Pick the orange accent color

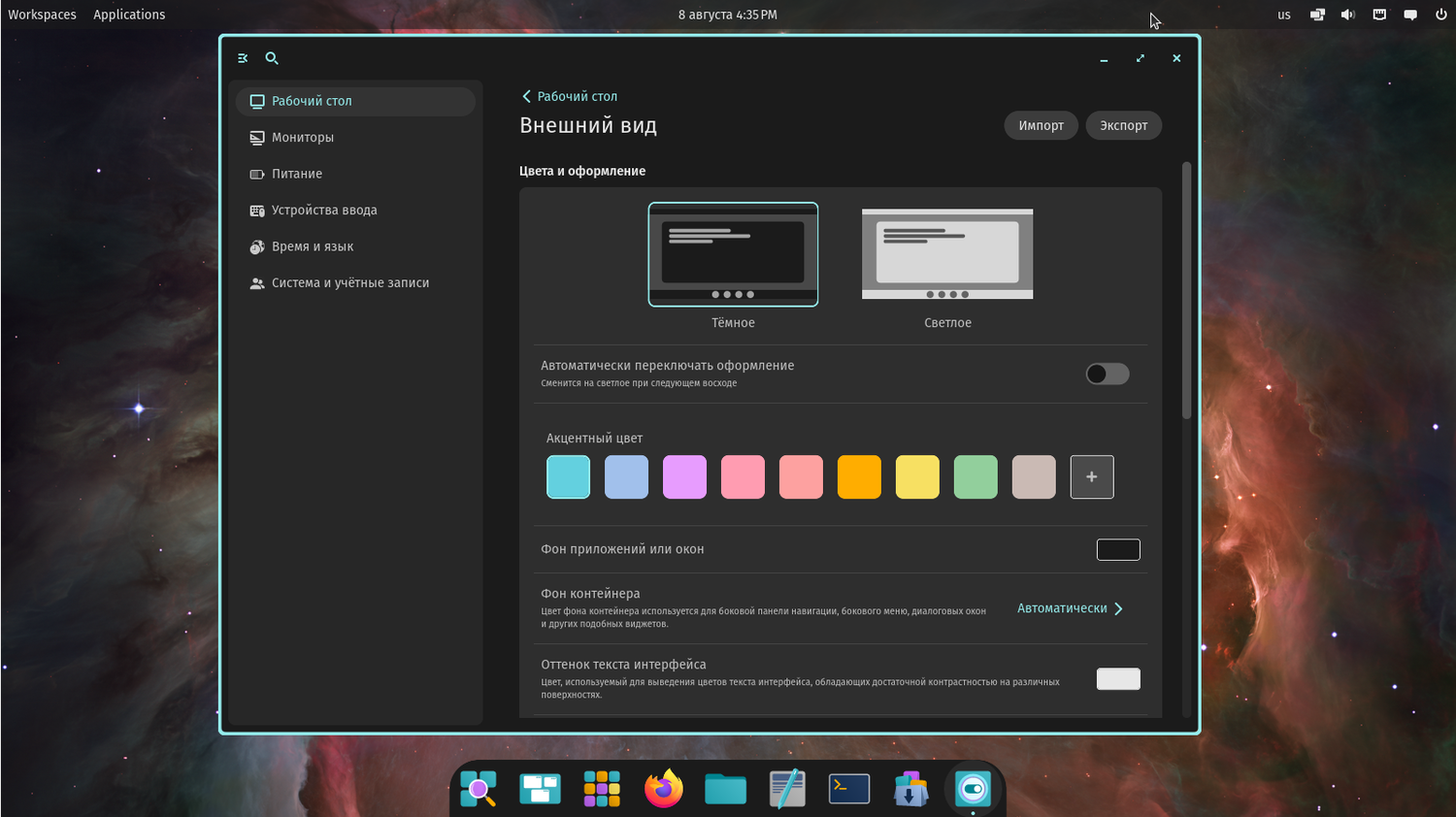(x=859, y=477)
